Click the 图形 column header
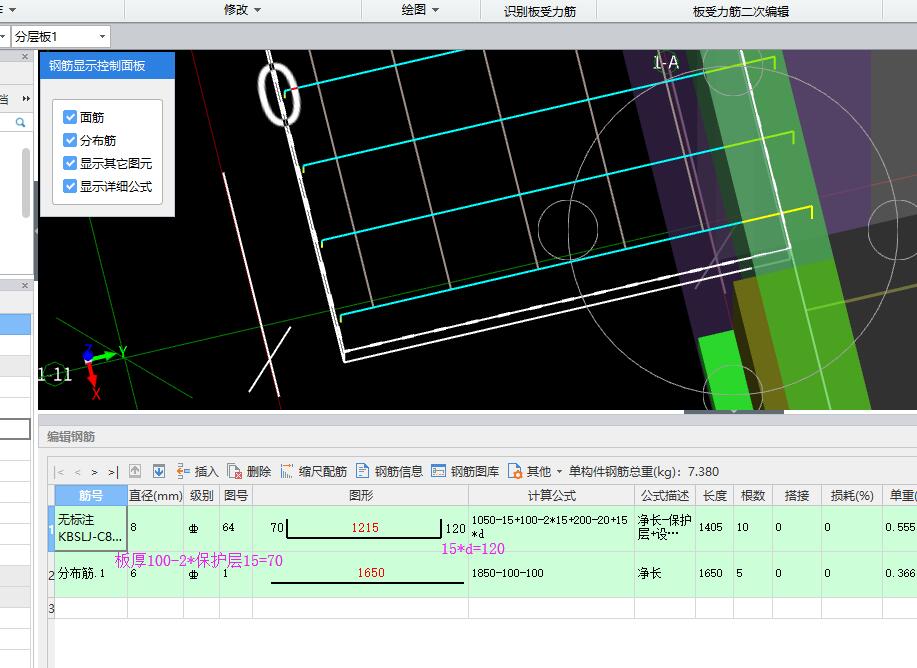Image resolution: width=917 pixels, height=668 pixels. 360,495
